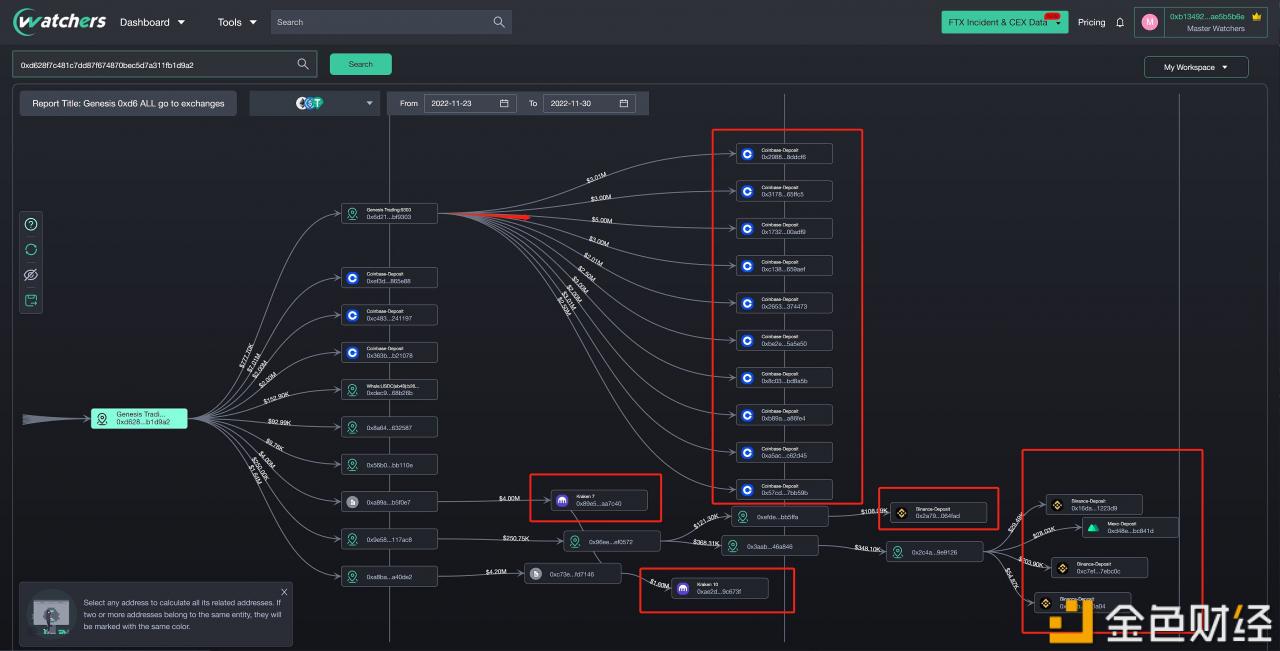Click the save report tool icon
The height and width of the screenshot is (651, 1280).
[x=31, y=300]
